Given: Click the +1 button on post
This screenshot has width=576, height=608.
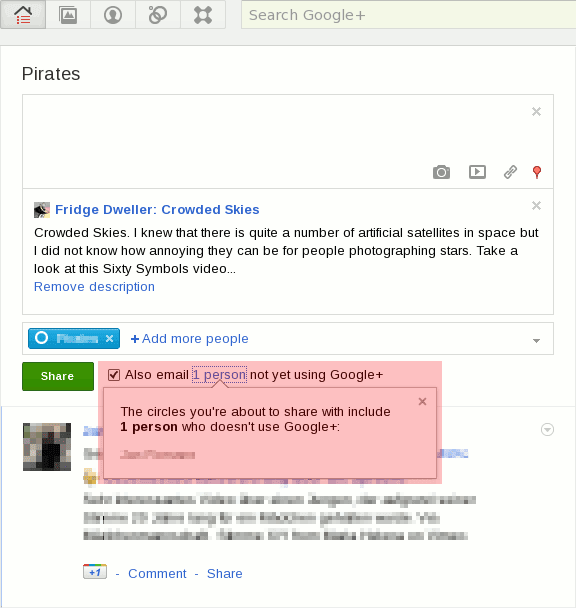Looking at the screenshot, I should [95, 572].
